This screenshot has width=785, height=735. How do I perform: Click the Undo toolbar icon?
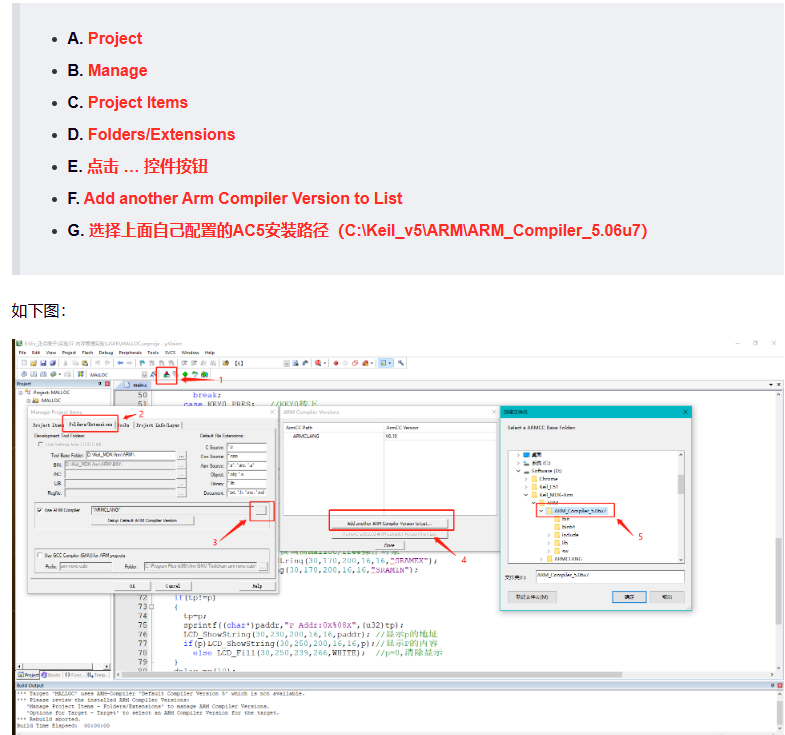pyautogui.click(x=98, y=363)
